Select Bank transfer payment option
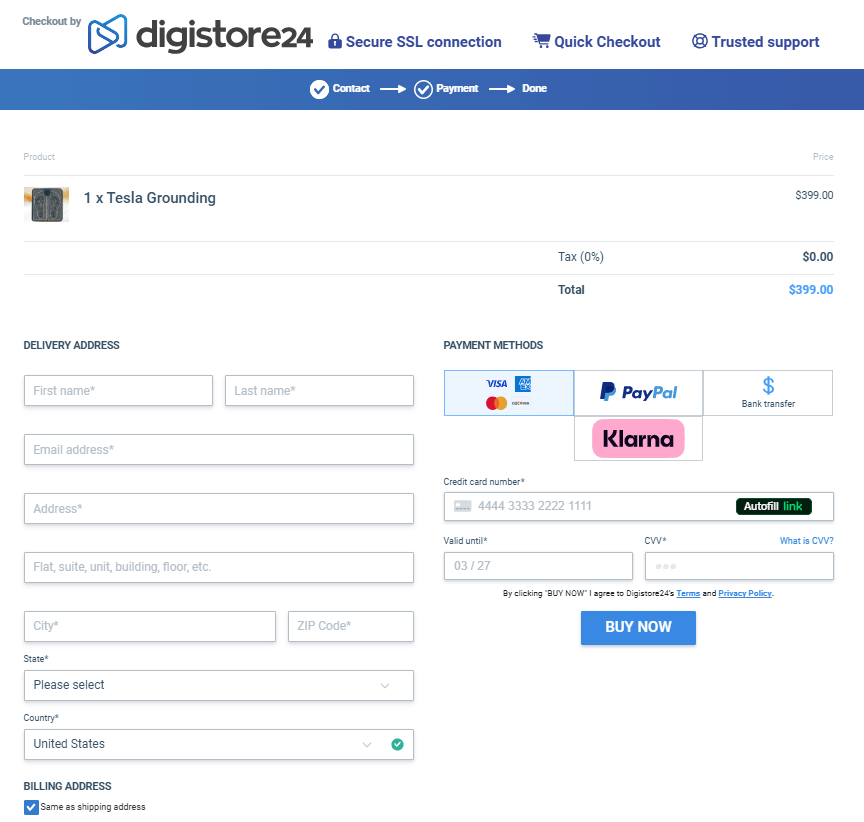The width and height of the screenshot is (864, 822). (x=768, y=393)
